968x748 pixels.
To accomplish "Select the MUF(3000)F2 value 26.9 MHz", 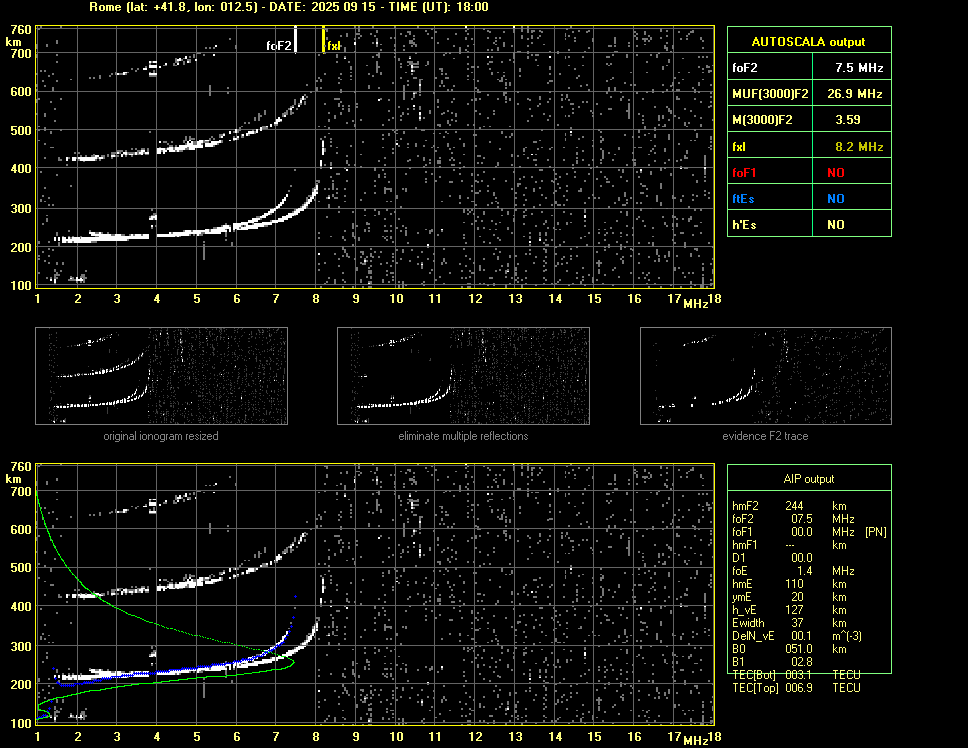I will [x=854, y=94].
